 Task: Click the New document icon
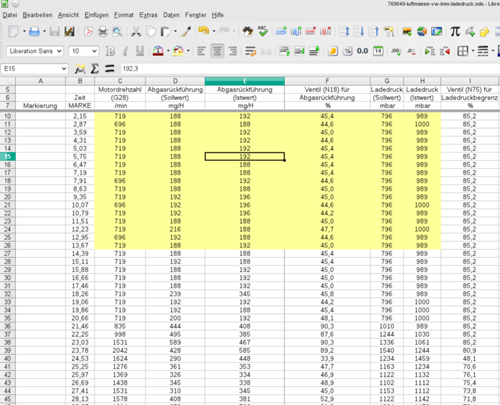(x=13, y=32)
